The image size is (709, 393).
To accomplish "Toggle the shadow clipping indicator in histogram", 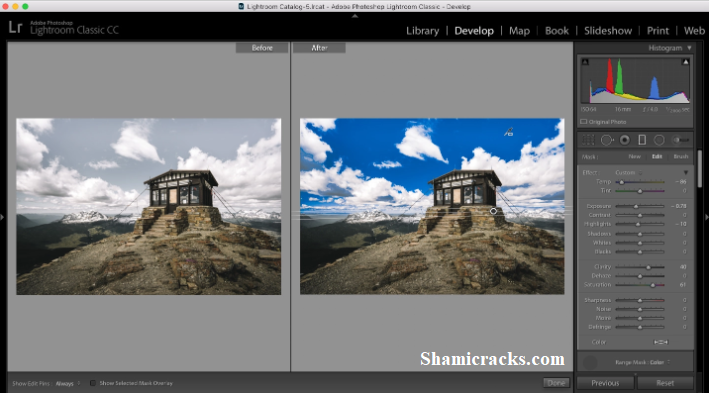I will 585,62.
